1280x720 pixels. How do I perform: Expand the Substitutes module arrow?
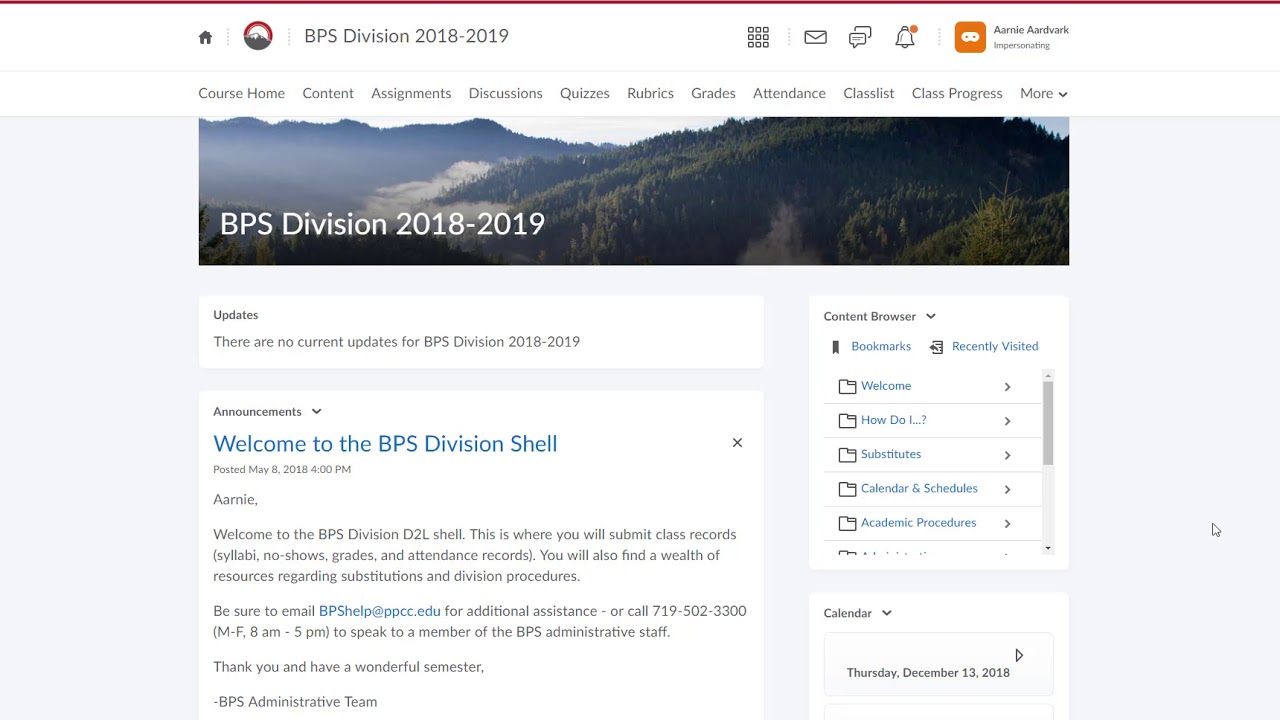tap(1007, 455)
